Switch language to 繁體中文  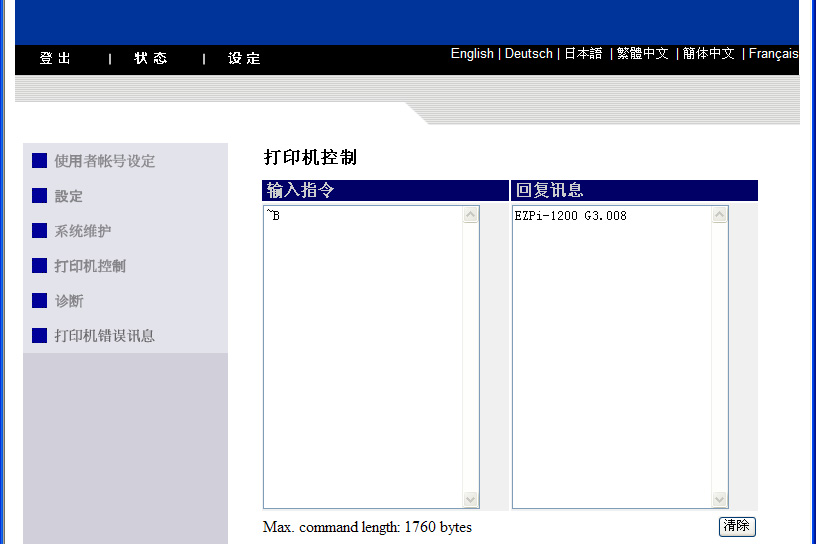coord(642,54)
